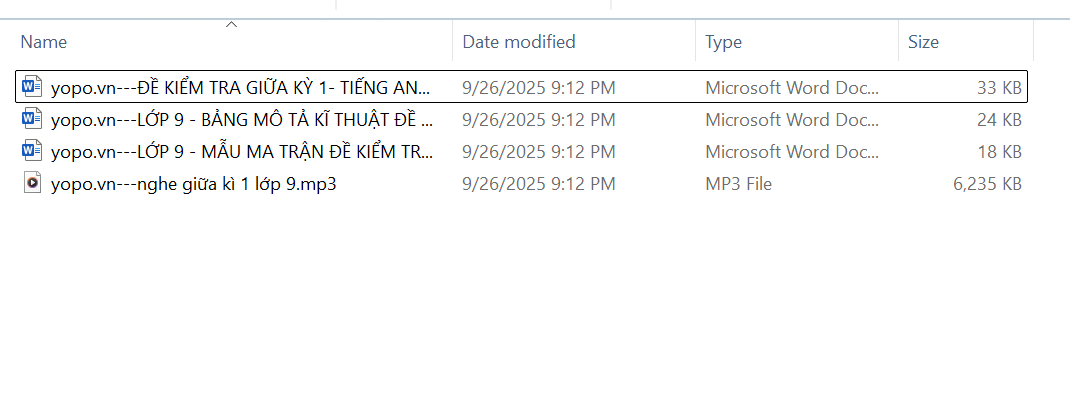The height and width of the screenshot is (414, 1070).
Task: Sort files by Date modified header
Action: (x=518, y=42)
